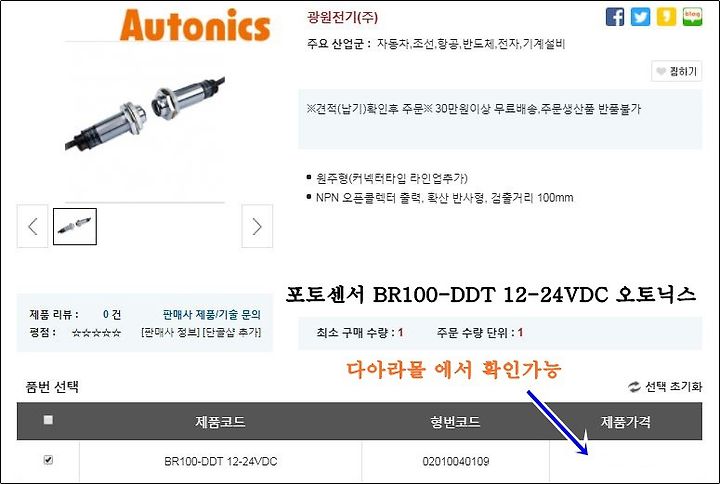
Task: Open the 판매사 정보 link
Action: [x=170, y=332]
